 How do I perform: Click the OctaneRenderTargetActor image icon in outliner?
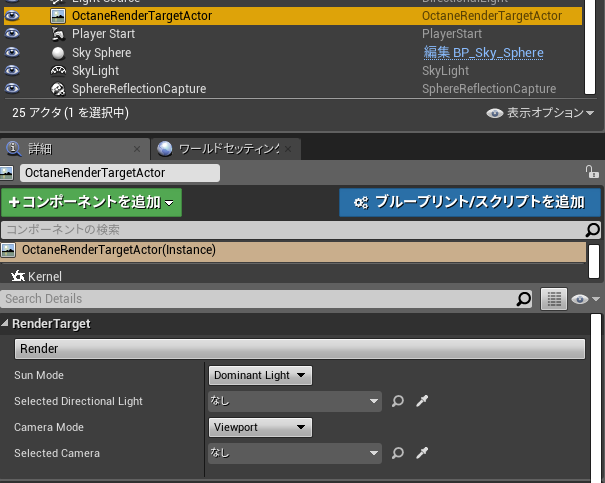(x=58, y=16)
